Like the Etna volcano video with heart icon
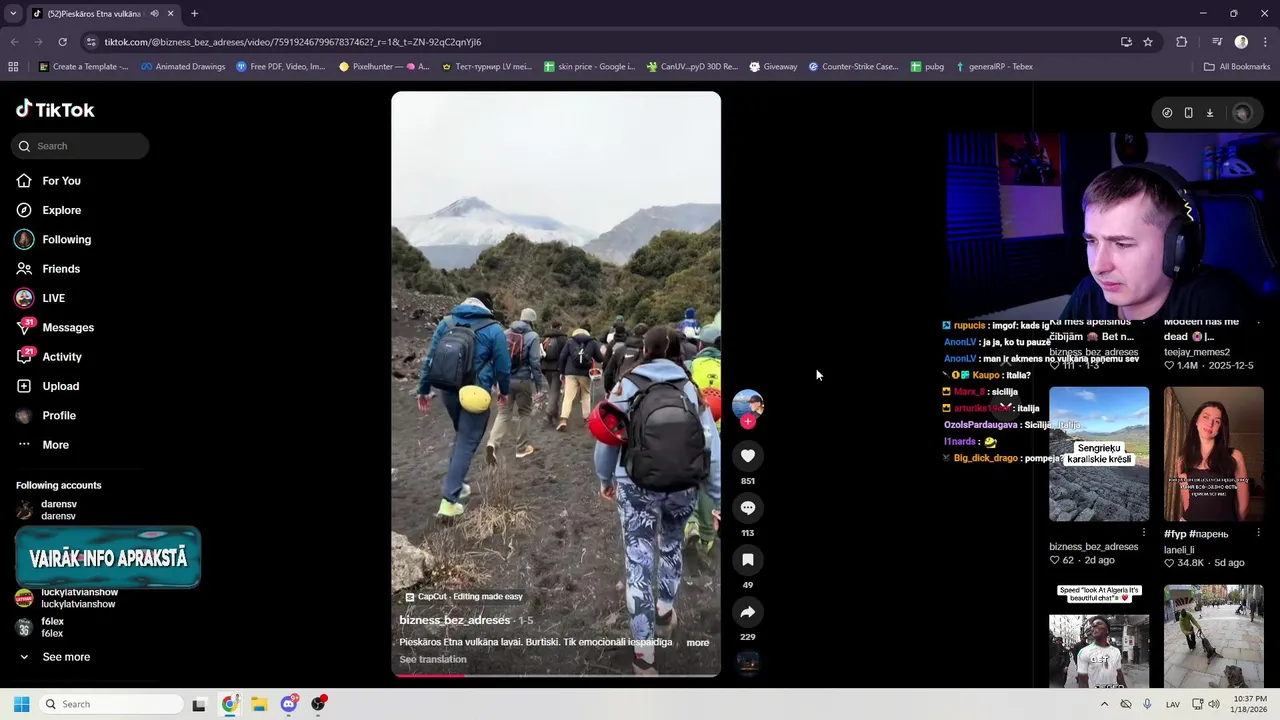Screen dimensions: 1280x720 click(x=747, y=456)
